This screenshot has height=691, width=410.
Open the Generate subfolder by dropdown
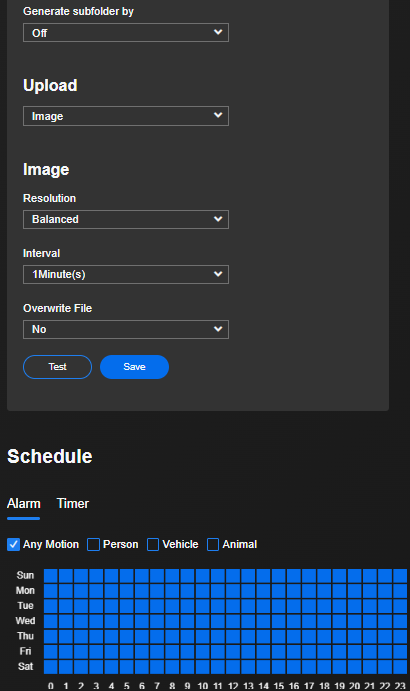pos(126,33)
